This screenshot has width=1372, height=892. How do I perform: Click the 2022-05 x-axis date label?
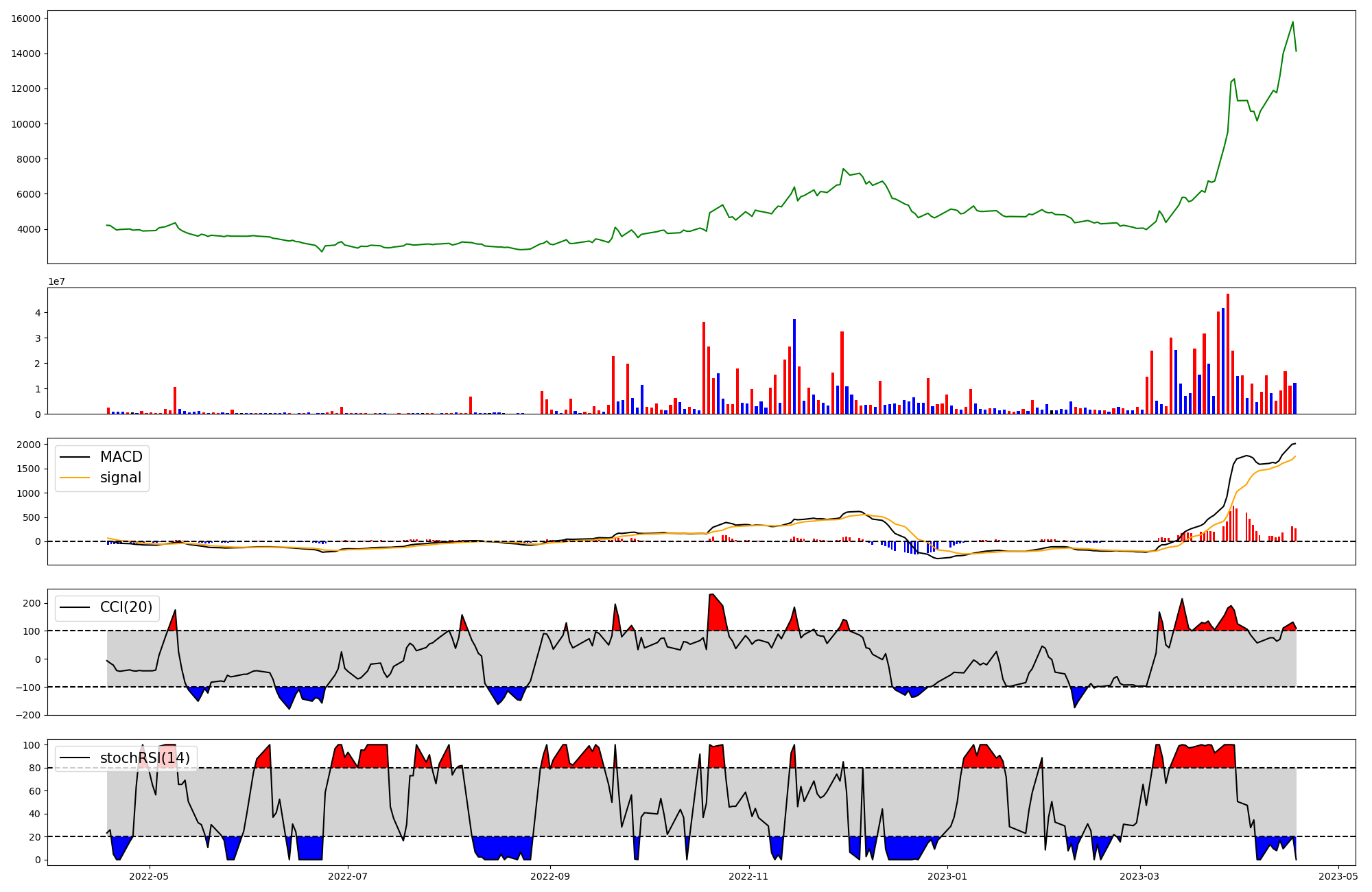(149, 876)
